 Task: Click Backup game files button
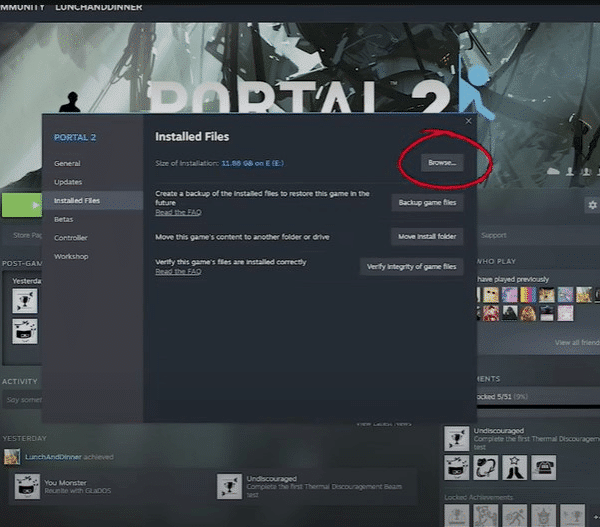click(427, 202)
